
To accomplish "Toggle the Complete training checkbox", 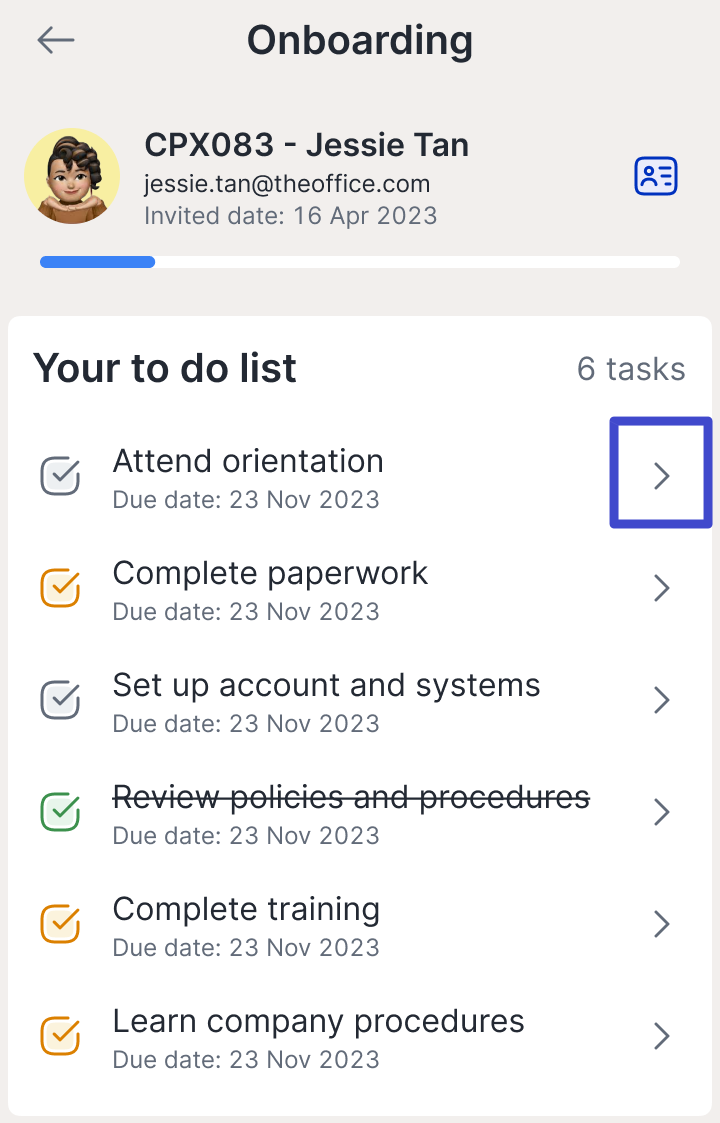I will pos(60,924).
